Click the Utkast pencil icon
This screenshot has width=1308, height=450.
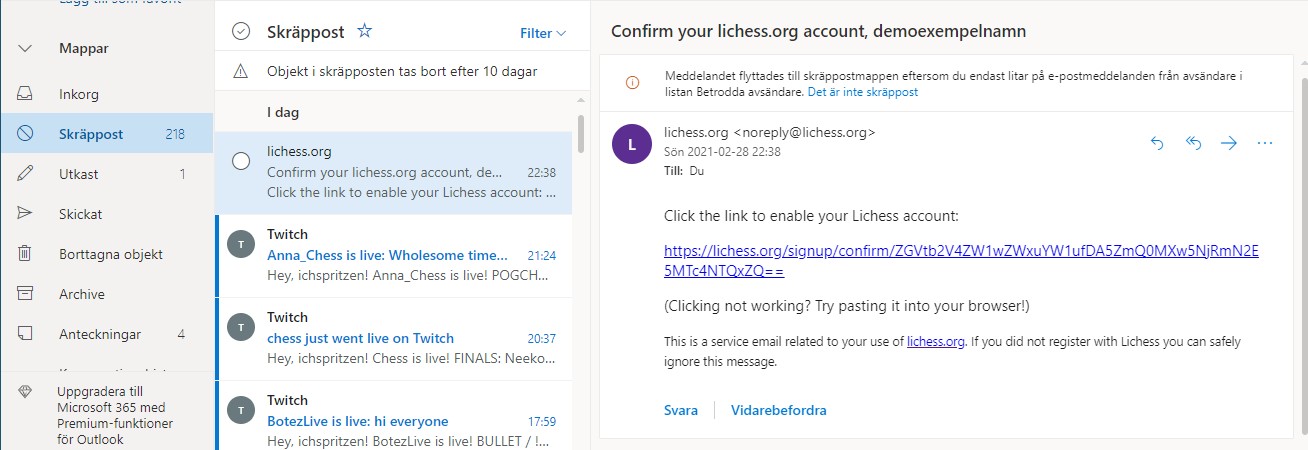click(26, 174)
